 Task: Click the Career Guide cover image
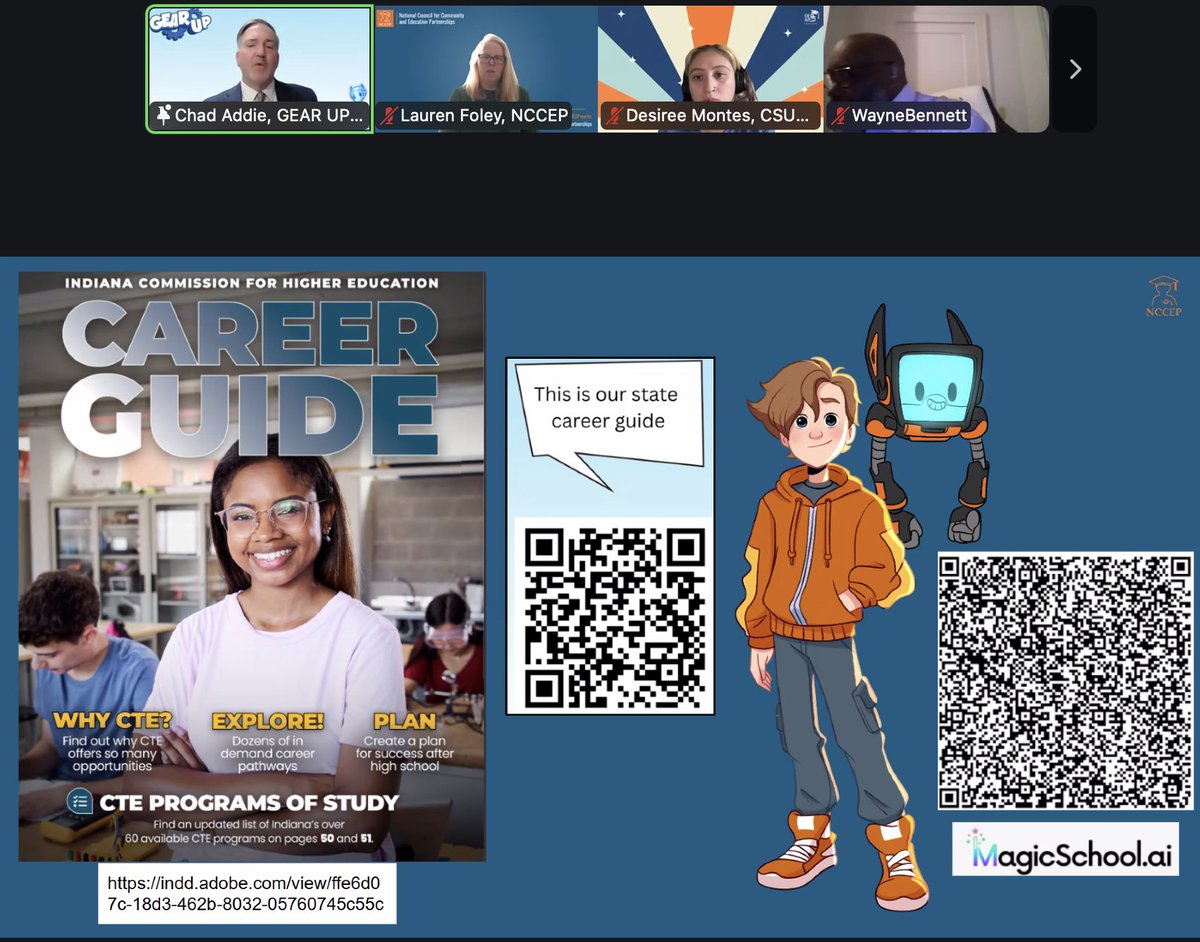click(252, 566)
